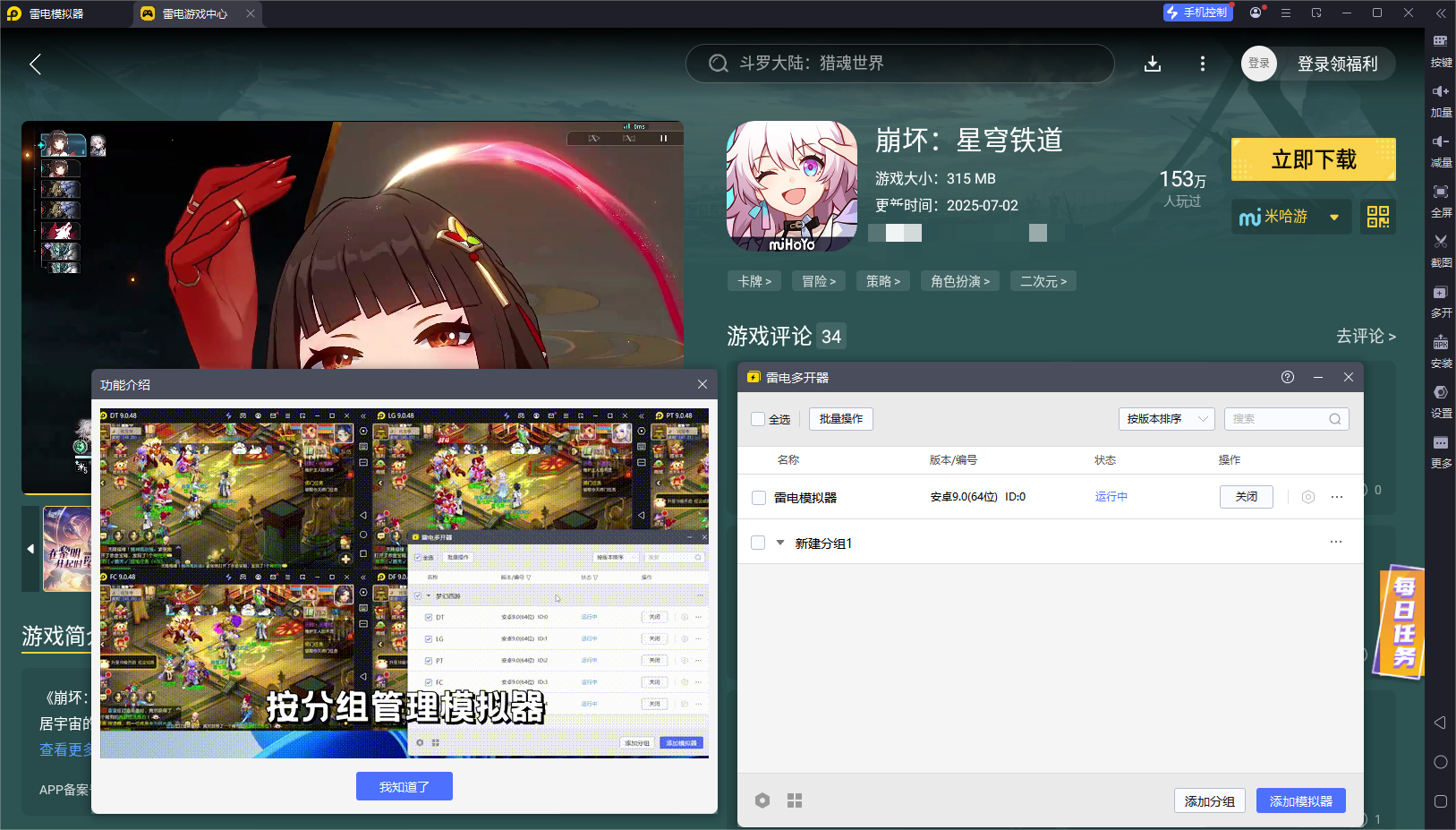1456x830 pixels.
Task: Tick the 全选 select-all checkbox
Action: tap(758, 419)
